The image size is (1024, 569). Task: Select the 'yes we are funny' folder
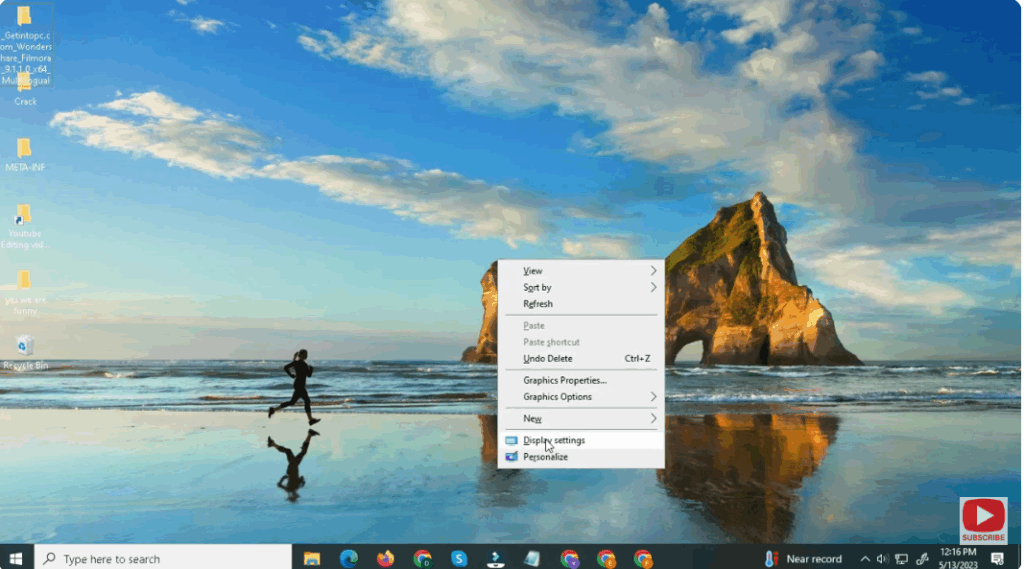click(25, 293)
